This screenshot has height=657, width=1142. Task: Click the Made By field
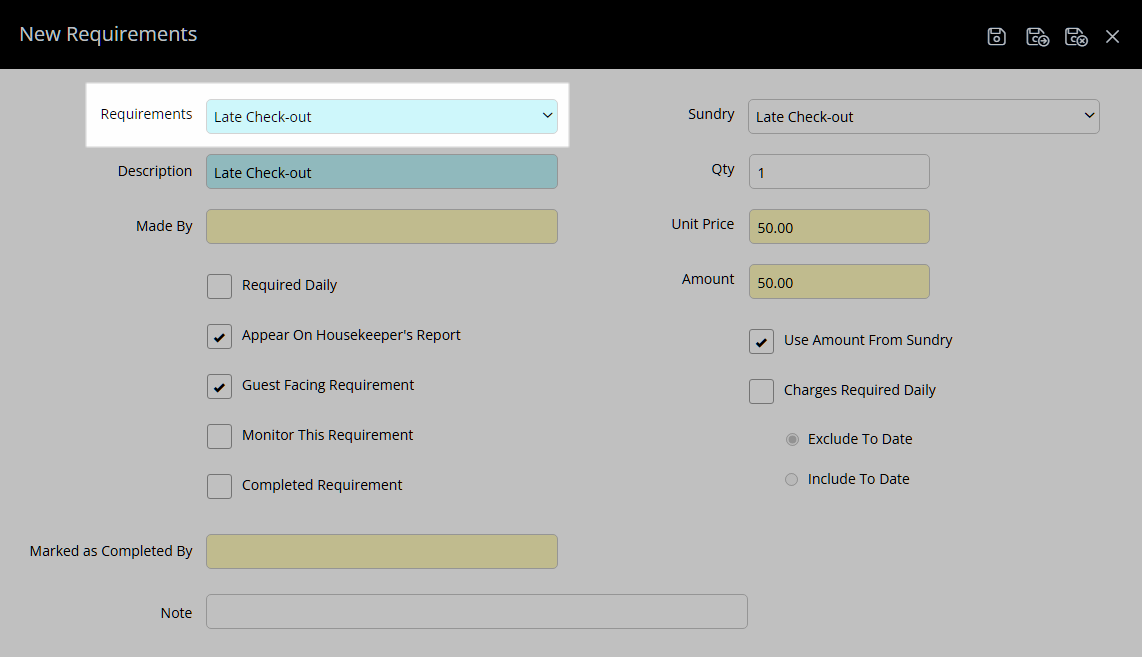pos(382,227)
